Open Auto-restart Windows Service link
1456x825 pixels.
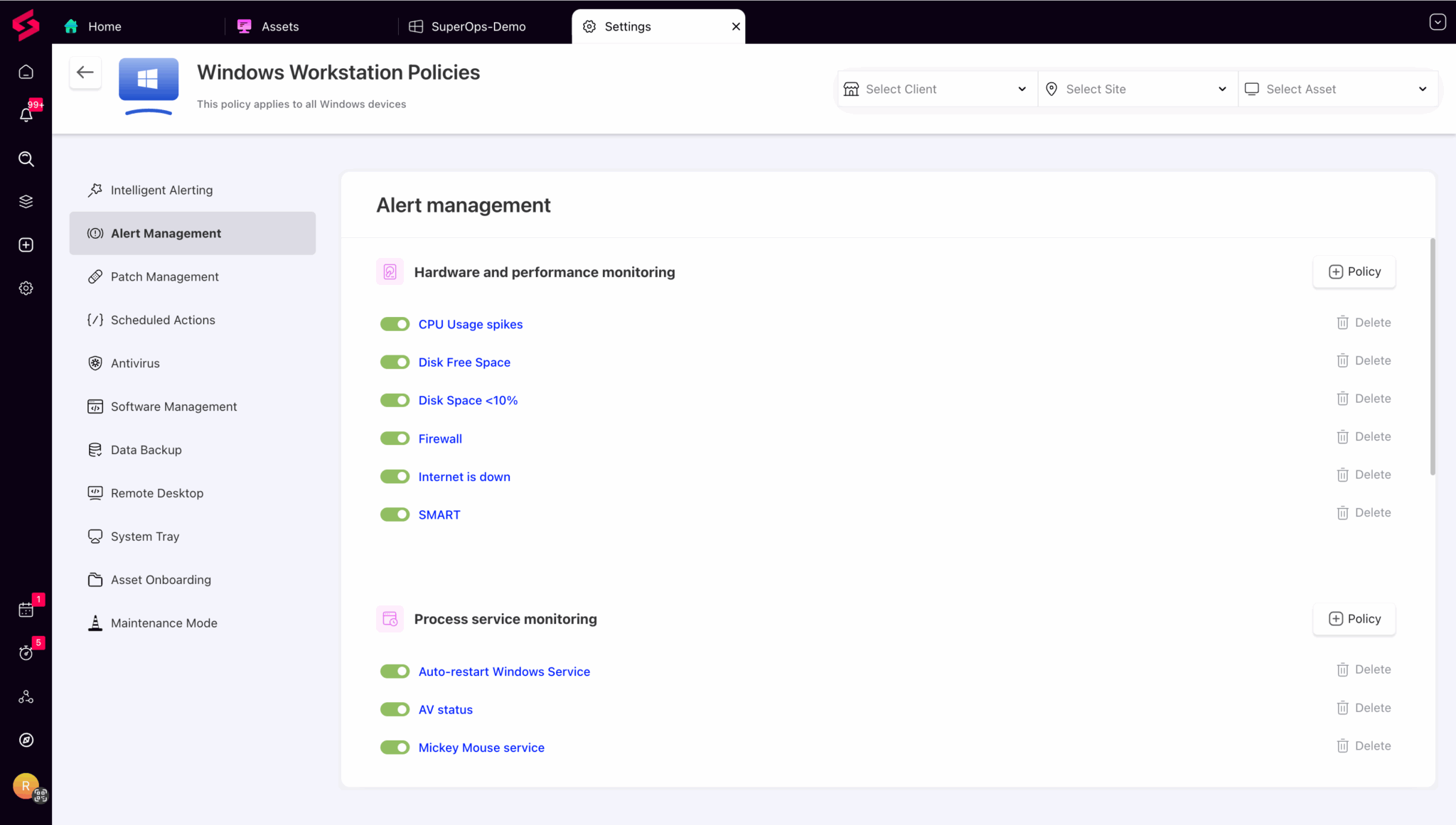click(x=504, y=672)
